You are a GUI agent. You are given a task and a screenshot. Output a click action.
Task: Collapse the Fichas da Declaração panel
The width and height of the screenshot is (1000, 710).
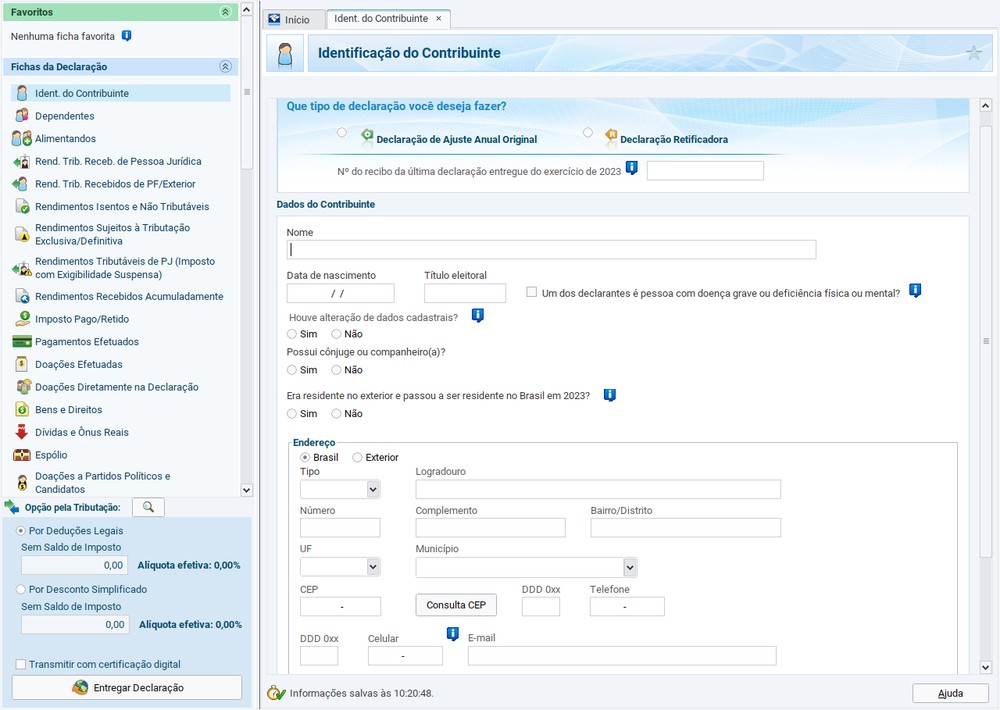[225, 67]
